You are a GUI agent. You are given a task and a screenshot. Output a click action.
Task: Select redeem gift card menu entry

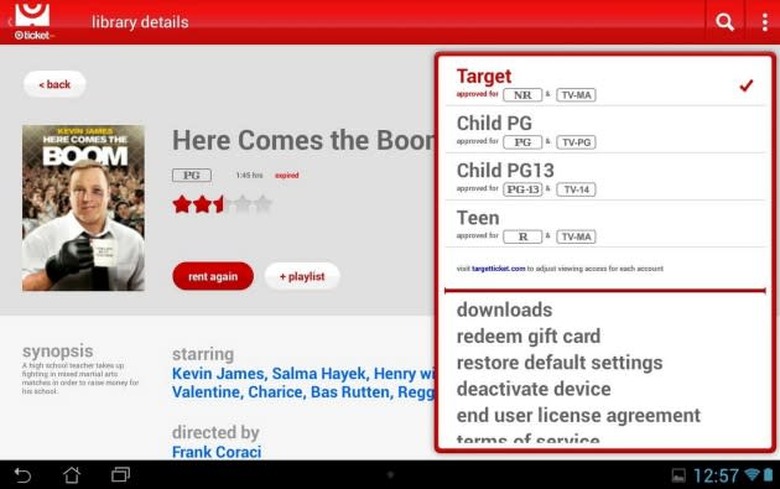click(x=528, y=336)
